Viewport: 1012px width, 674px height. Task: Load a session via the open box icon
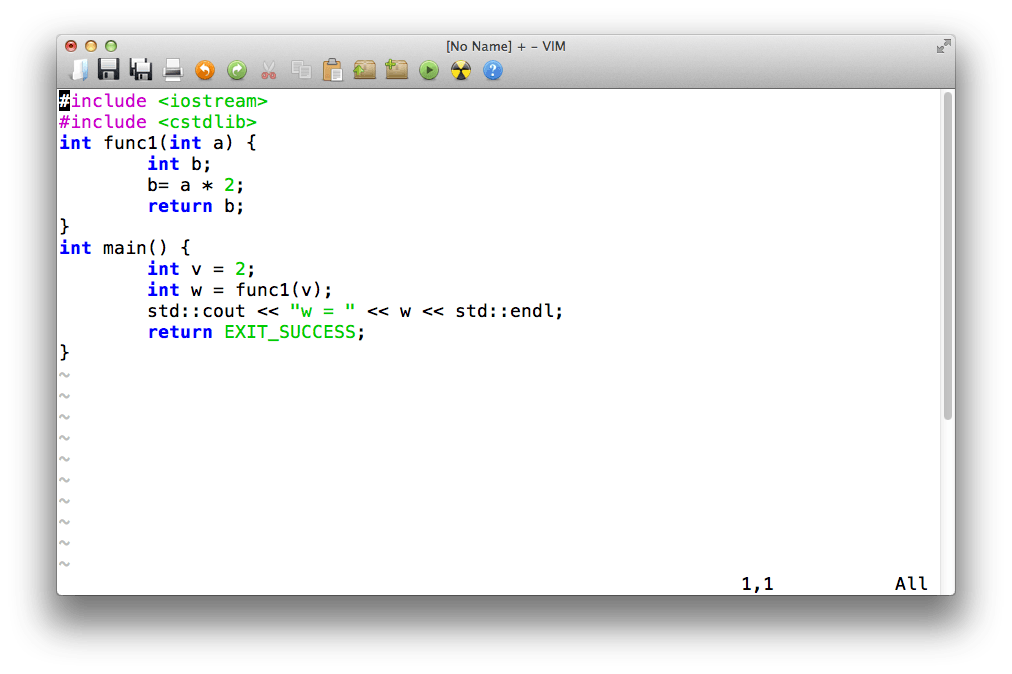364,70
